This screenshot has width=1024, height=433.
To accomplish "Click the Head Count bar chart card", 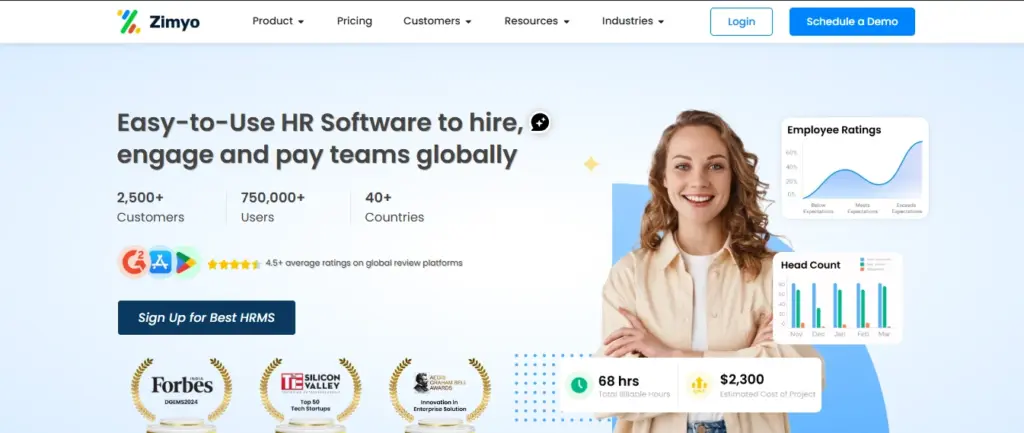I will pyautogui.click(x=837, y=298).
